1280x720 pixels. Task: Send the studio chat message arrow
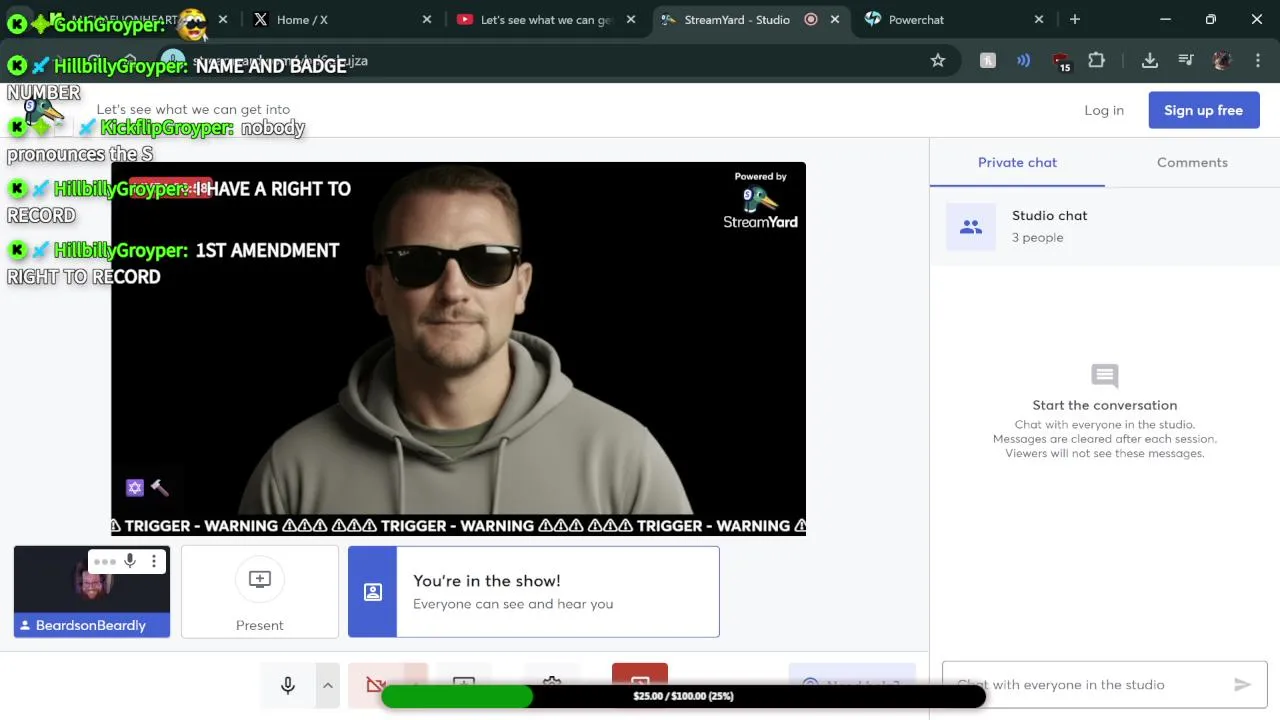point(1242,684)
